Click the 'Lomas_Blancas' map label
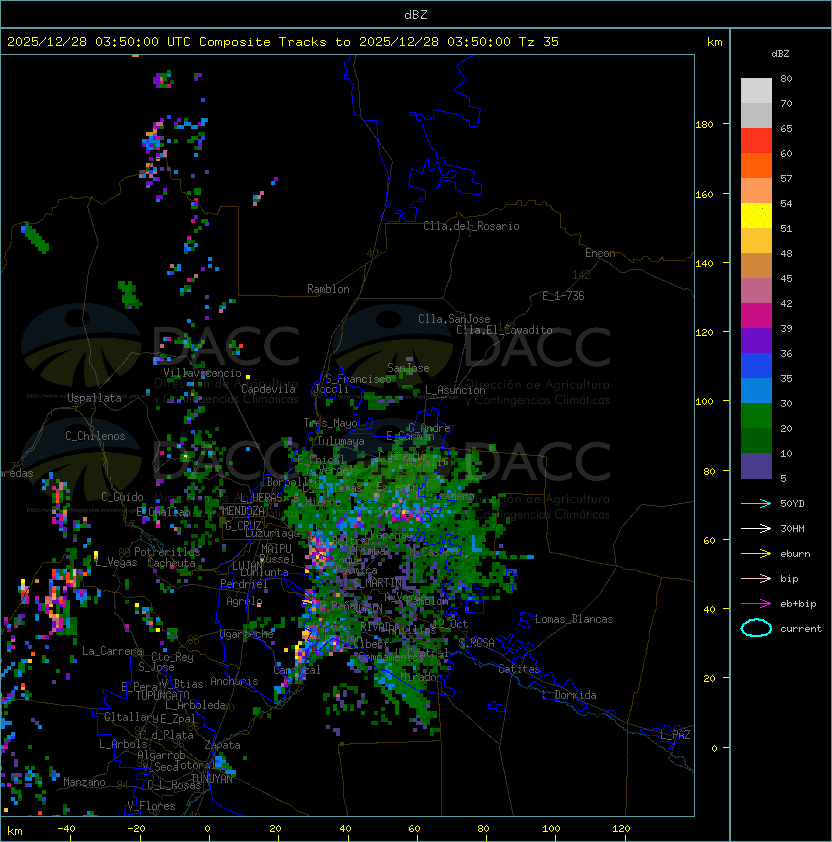The width and height of the screenshot is (832, 842). (x=574, y=619)
